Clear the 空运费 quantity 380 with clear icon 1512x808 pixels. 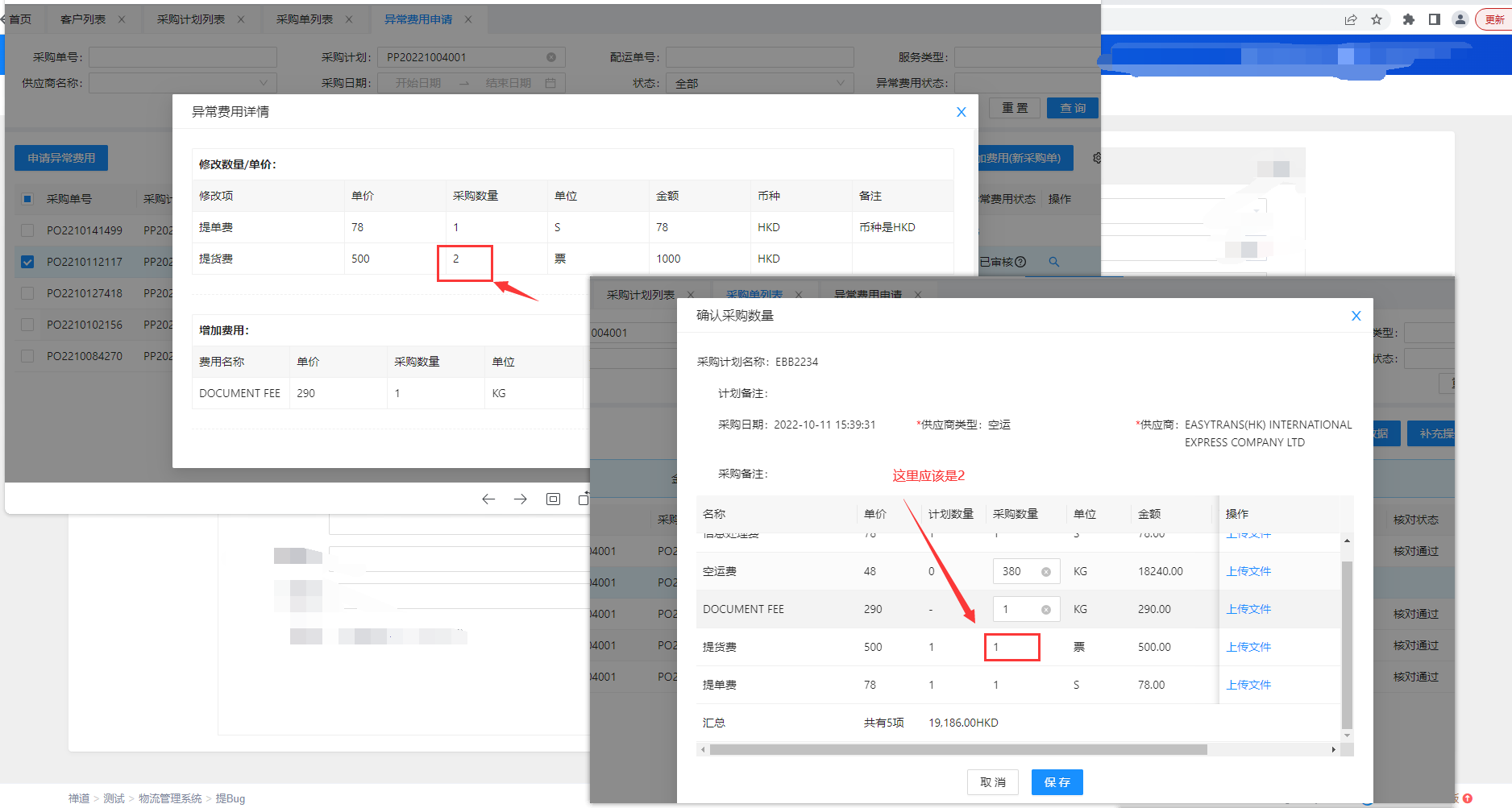tap(1045, 572)
